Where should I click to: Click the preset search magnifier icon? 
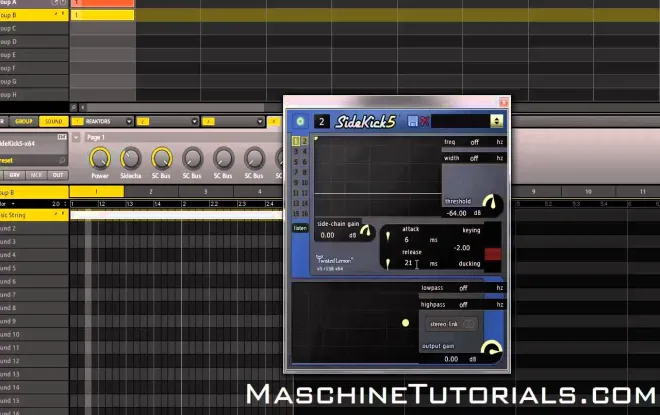[62, 160]
